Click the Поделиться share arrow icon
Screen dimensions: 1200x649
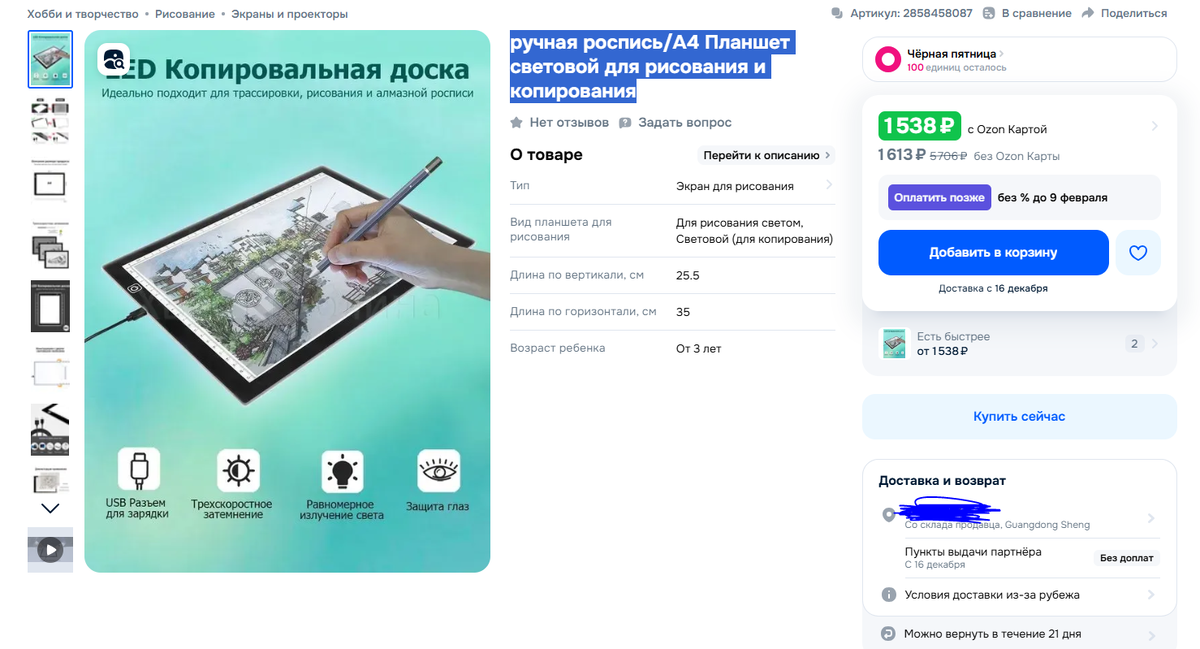pyautogui.click(x=1088, y=14)
